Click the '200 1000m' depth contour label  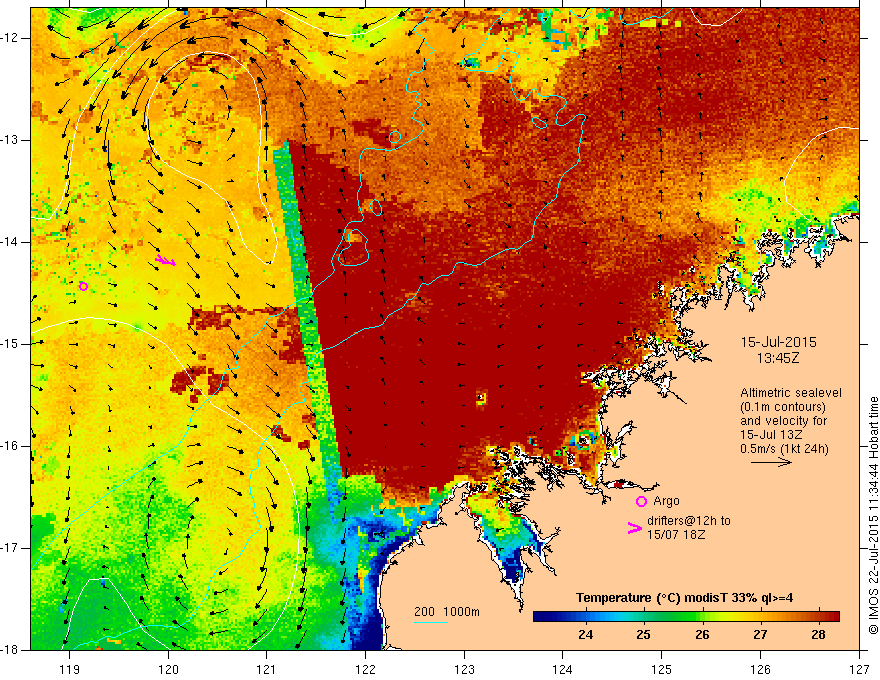coord(447,612)
